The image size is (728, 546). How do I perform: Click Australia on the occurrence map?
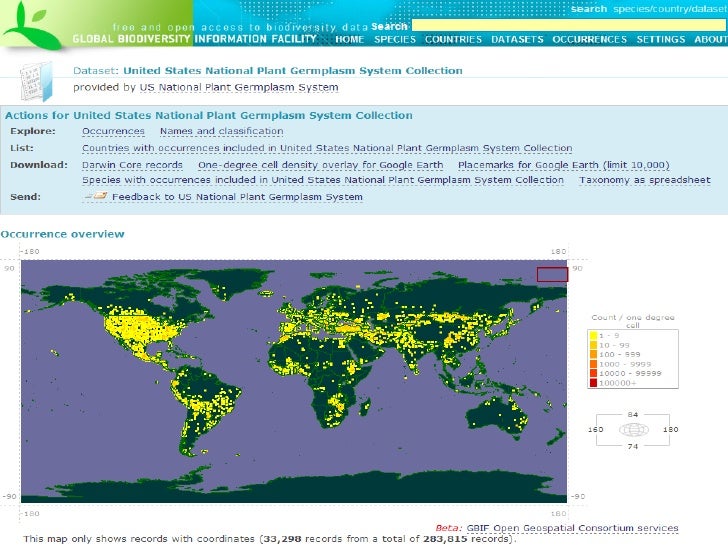pos(497,416)
